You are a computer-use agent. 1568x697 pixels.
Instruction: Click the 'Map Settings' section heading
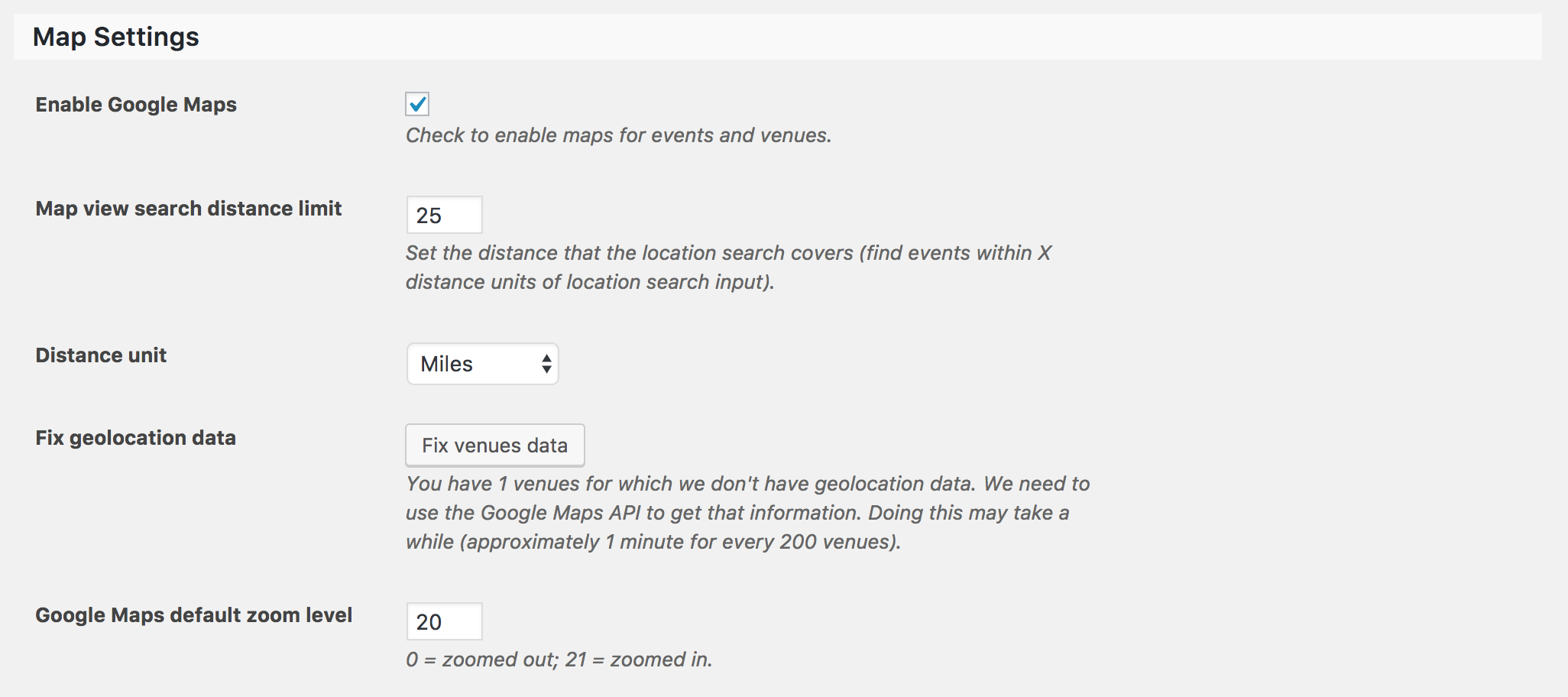pyautogui.click(x=116, y=37)
